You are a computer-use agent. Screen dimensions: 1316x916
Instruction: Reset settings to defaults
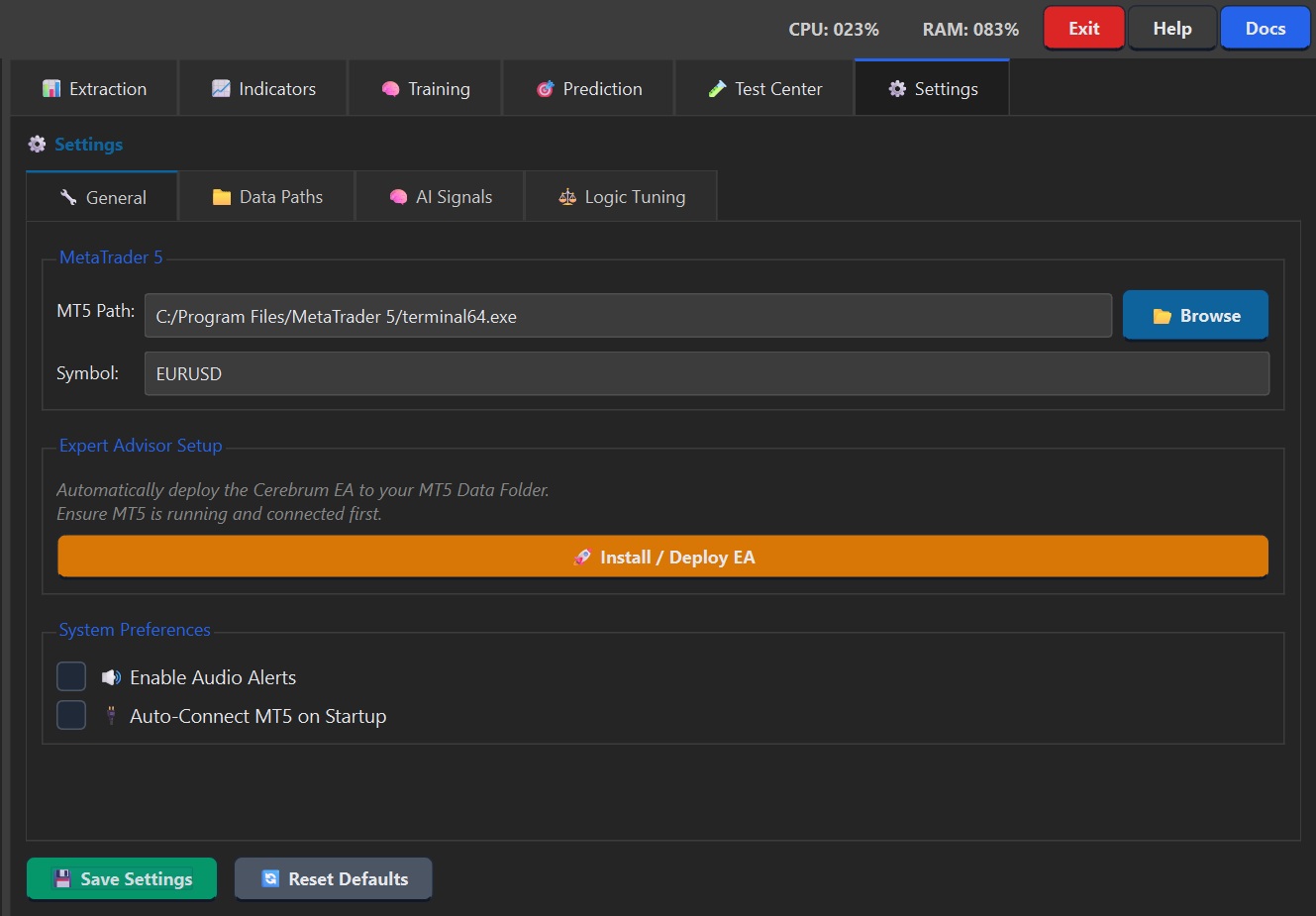pyautogui.click(x=334, y=878)
